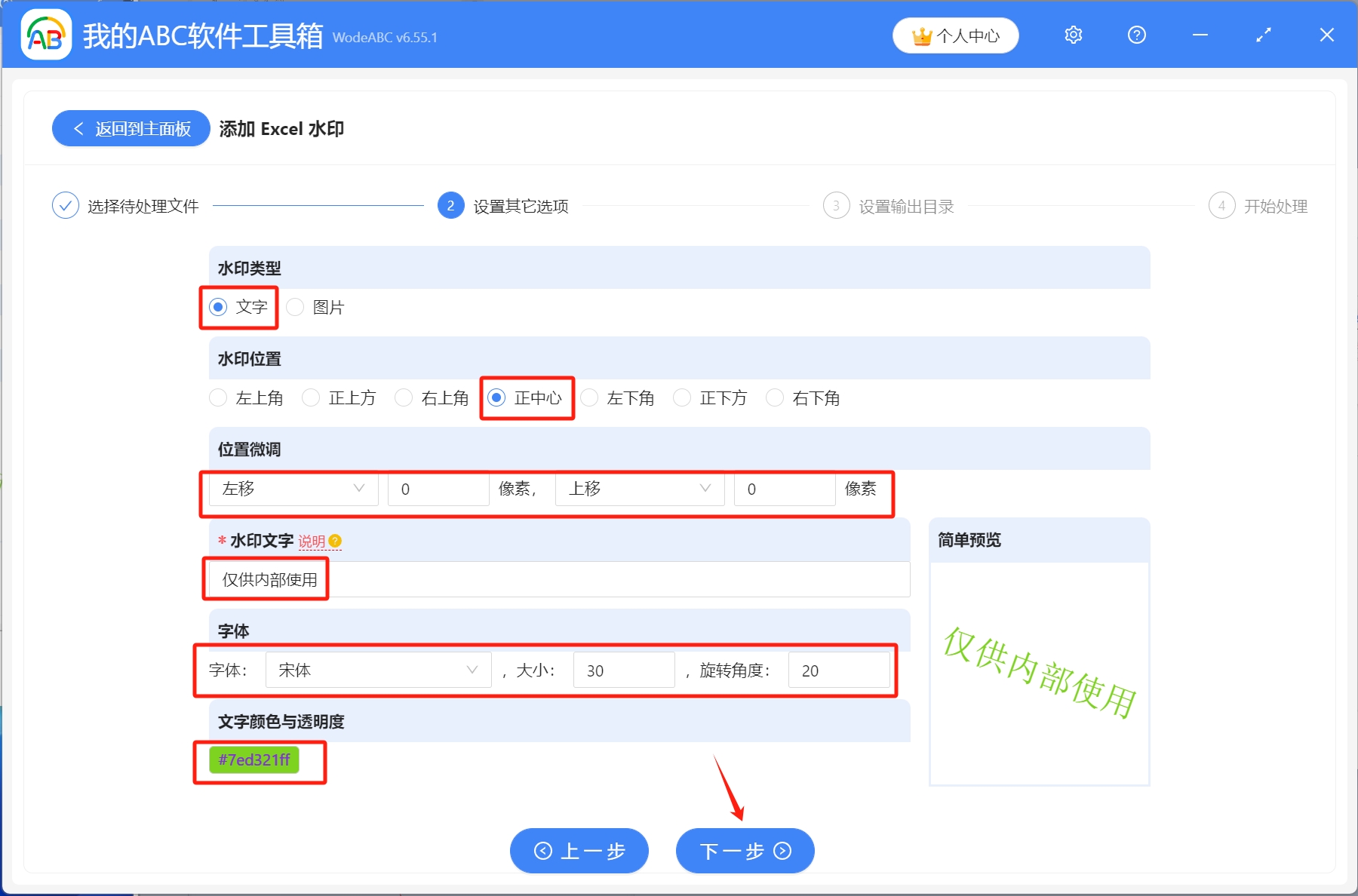Screen dimensions: 1358x896
Task: Open the #7ed321ff color swatch
Action: (253, 761)
